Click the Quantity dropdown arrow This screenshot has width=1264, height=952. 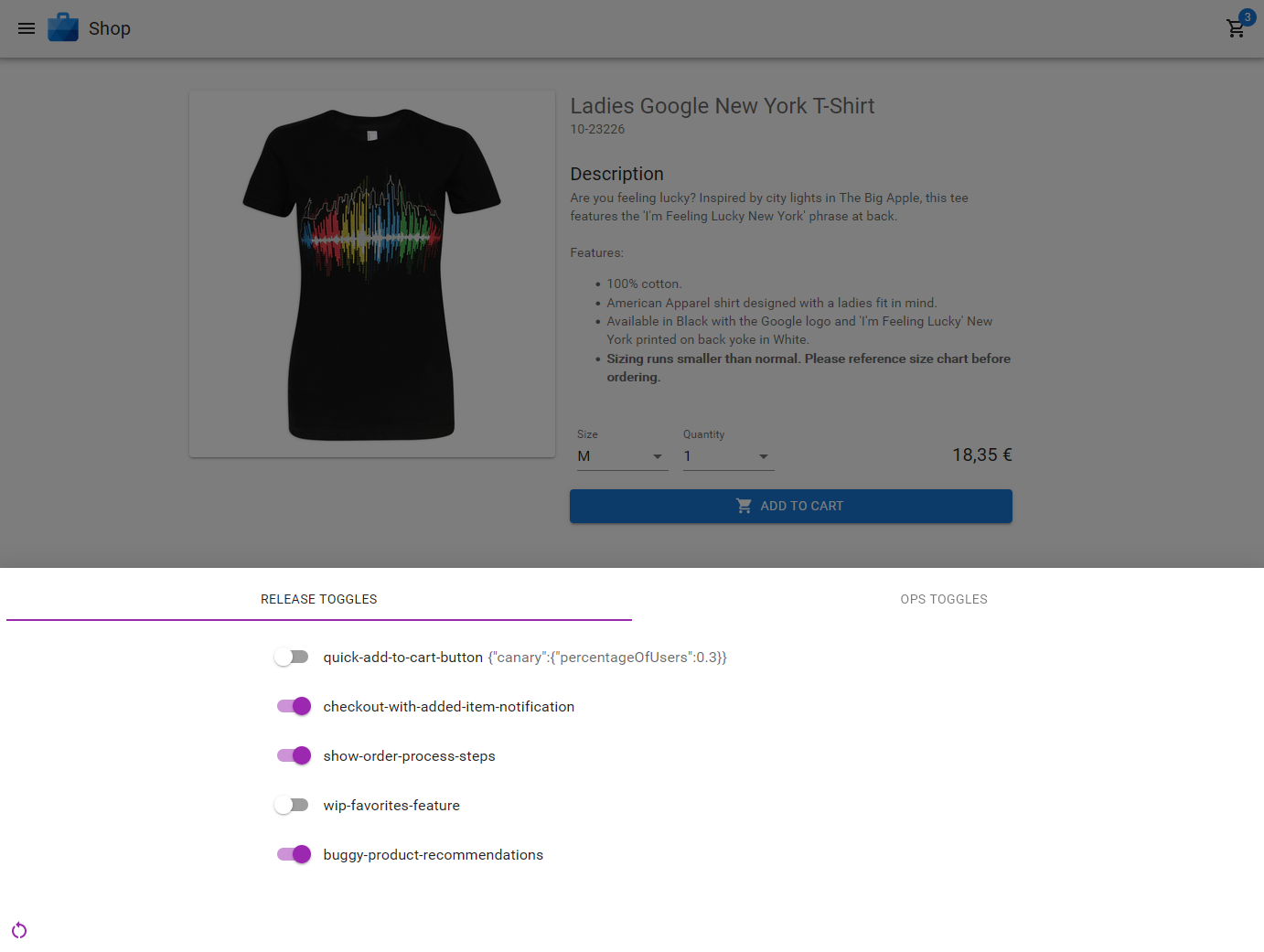[x=764, y=456]
